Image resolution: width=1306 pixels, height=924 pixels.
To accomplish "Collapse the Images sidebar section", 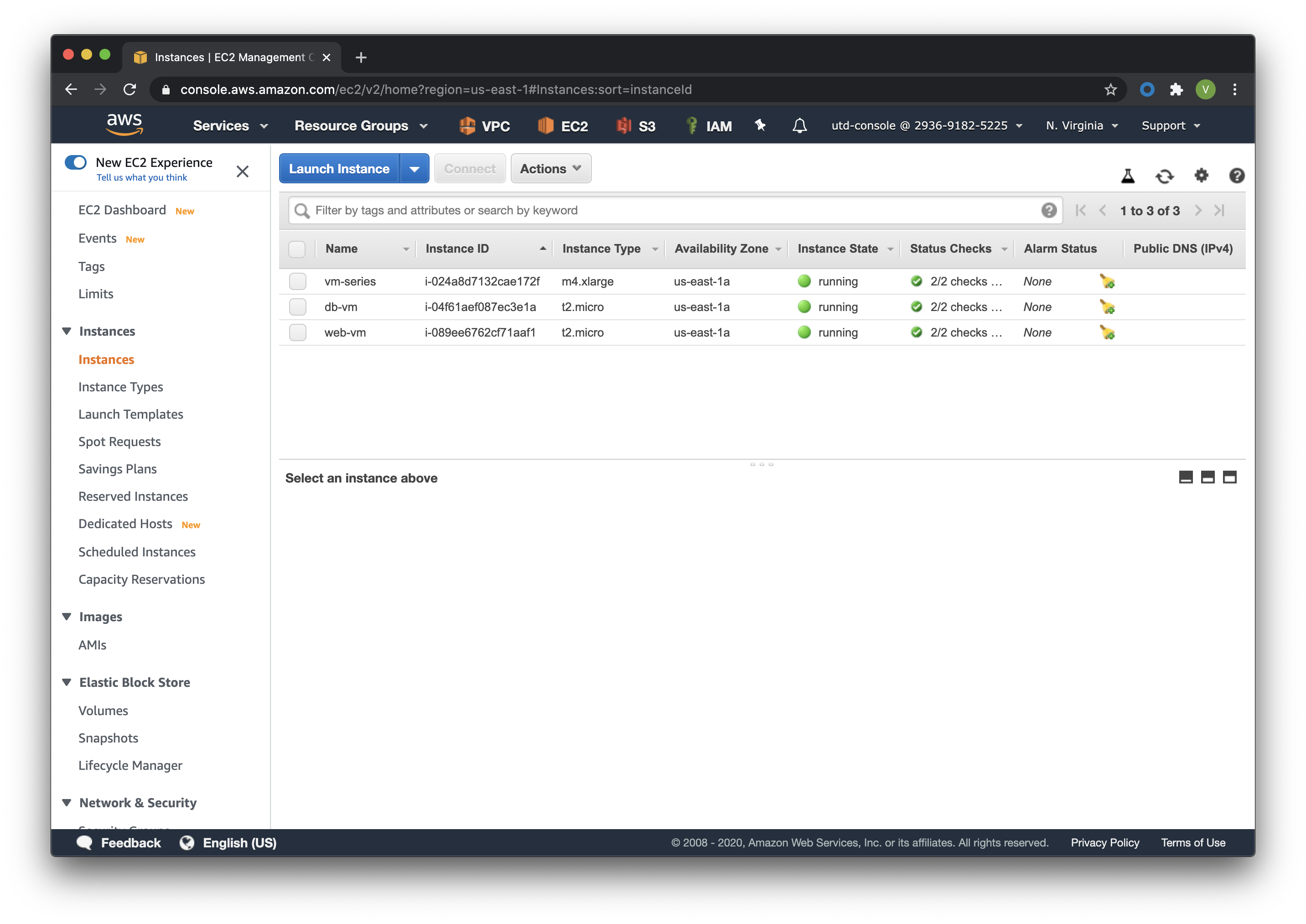I will 67,617.
